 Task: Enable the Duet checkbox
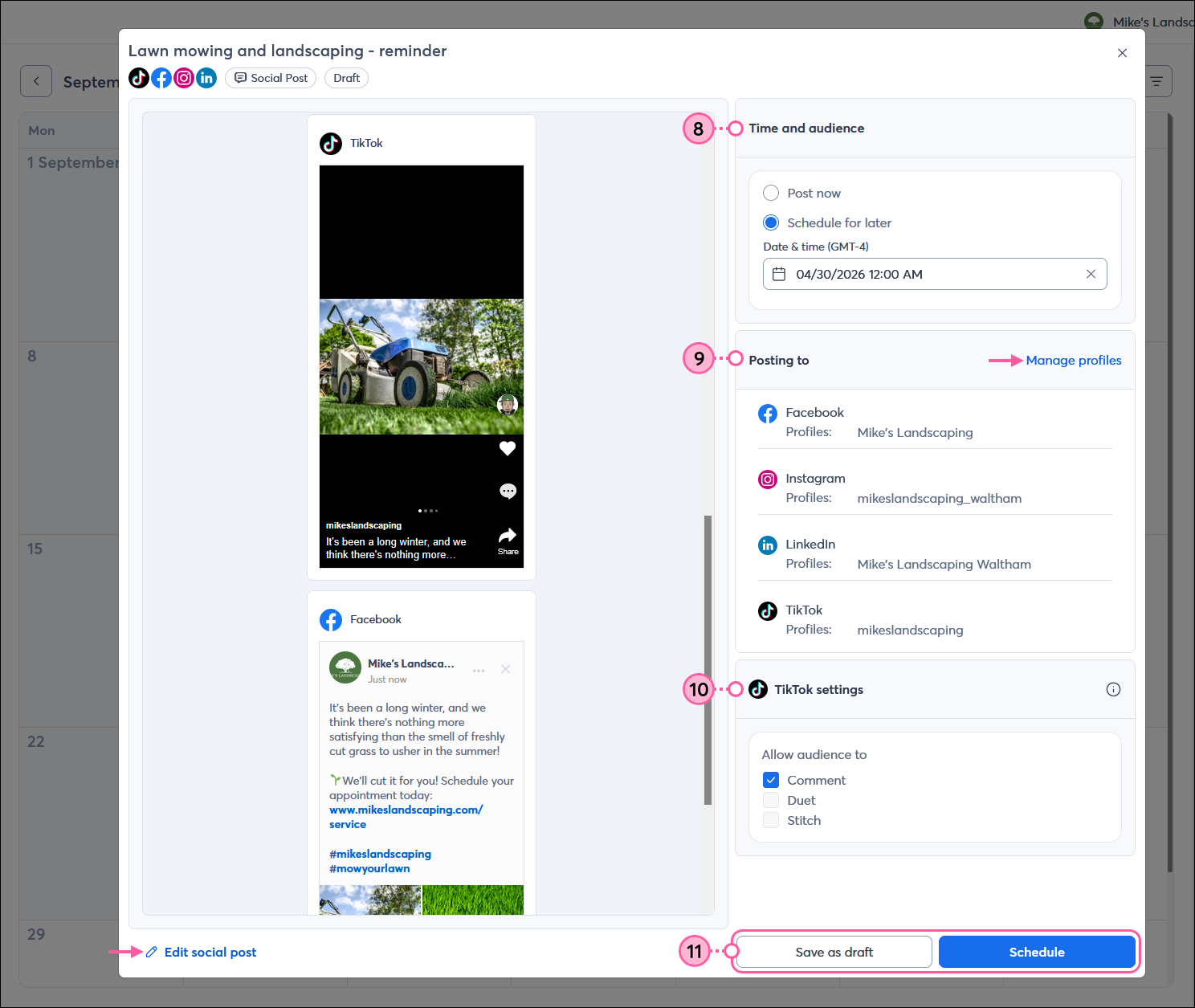[x=770, y=800]
